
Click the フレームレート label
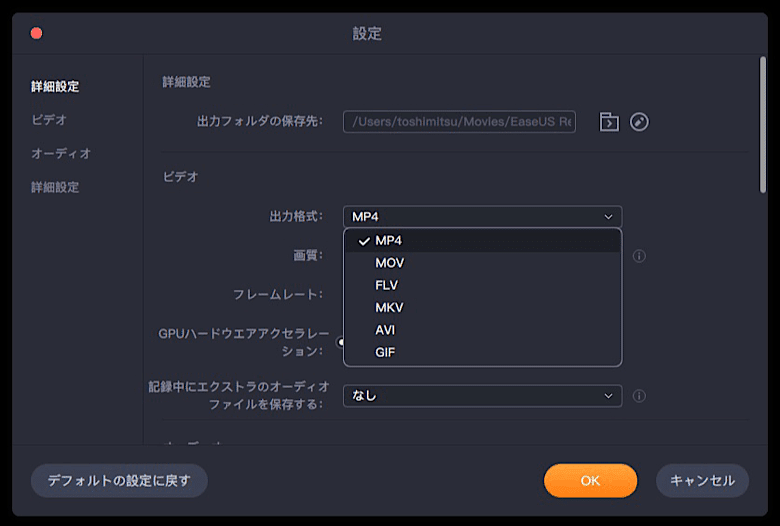[x=278, y=295]
